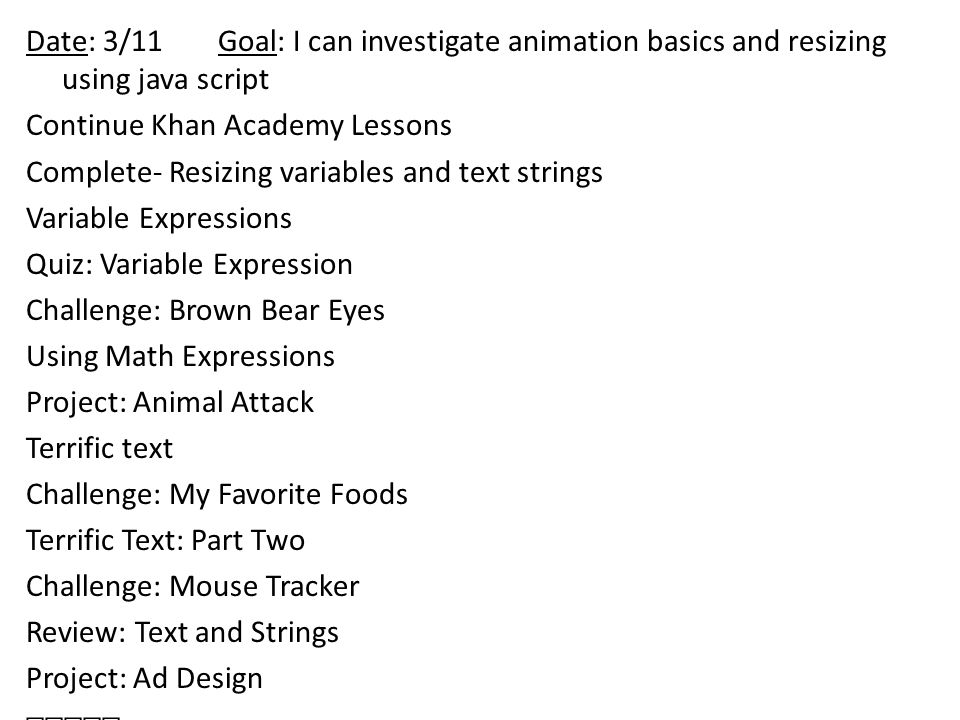Viewport: 960px width, 720px height.
Task: Click "Project: Animal Attack" text
Action: (170, 402)
